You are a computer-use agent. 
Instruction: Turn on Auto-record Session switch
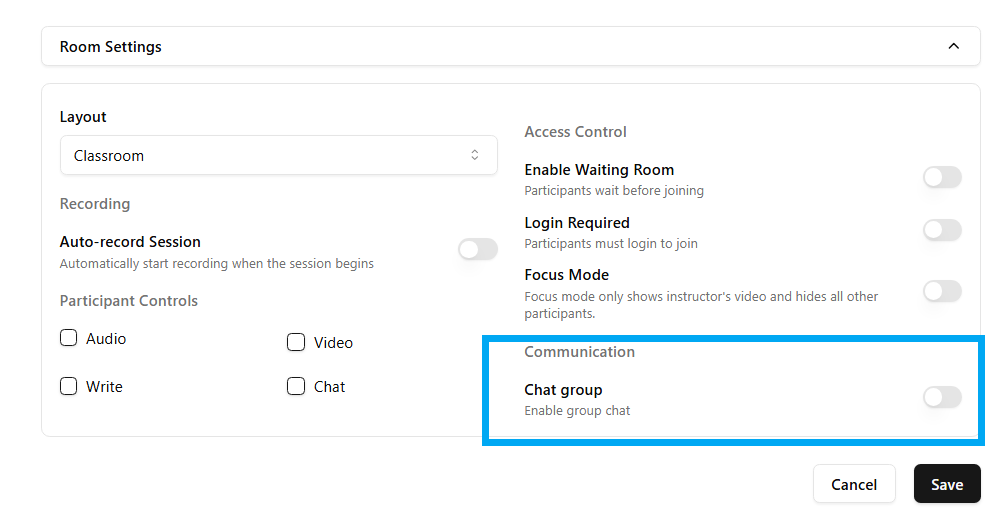(477, 249)
